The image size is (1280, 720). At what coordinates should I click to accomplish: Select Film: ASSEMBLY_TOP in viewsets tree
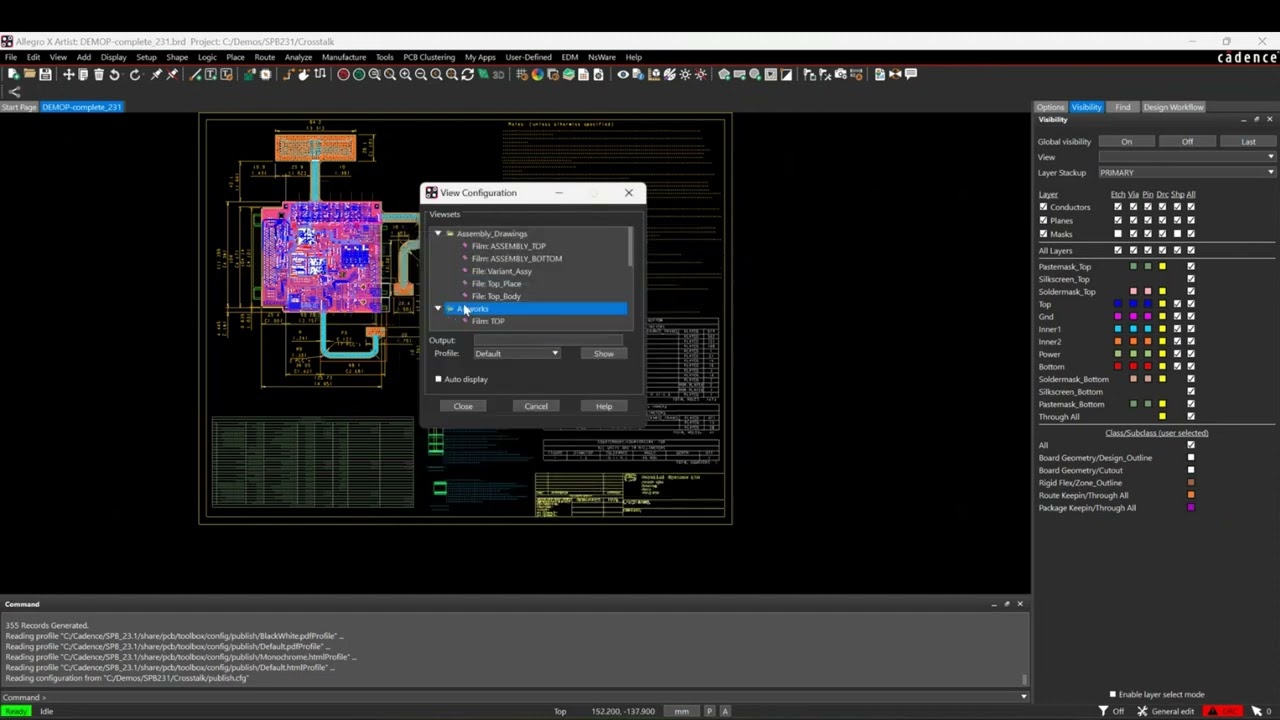[508, 246]
